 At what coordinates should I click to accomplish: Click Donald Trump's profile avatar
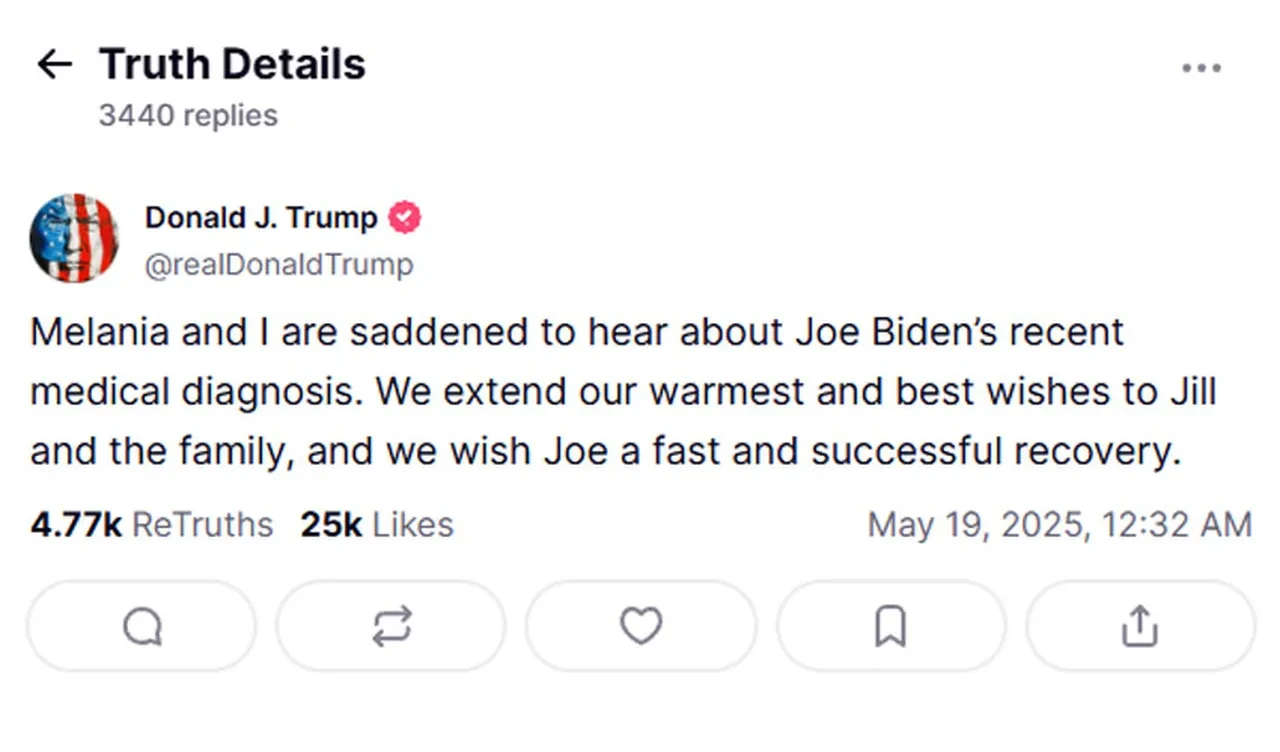point(74,238)
